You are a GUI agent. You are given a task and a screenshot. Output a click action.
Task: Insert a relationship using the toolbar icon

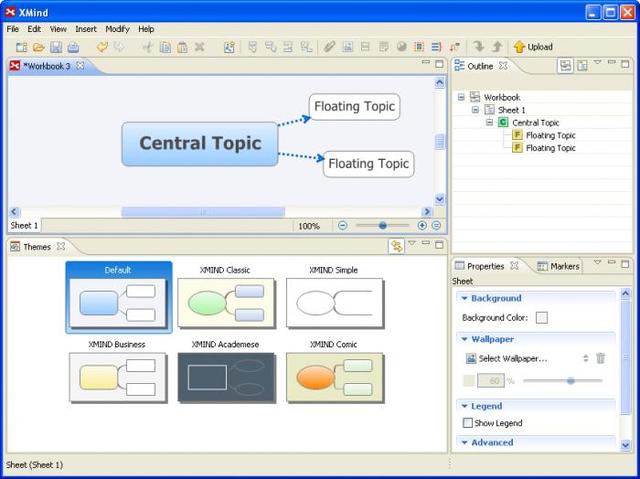454,47
